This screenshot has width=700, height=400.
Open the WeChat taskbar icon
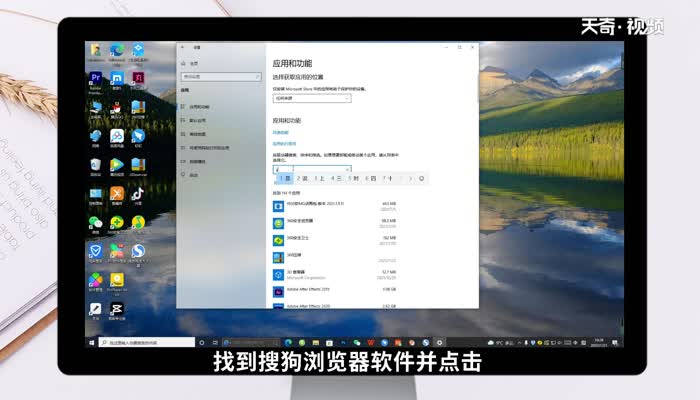tap(357, 342)
